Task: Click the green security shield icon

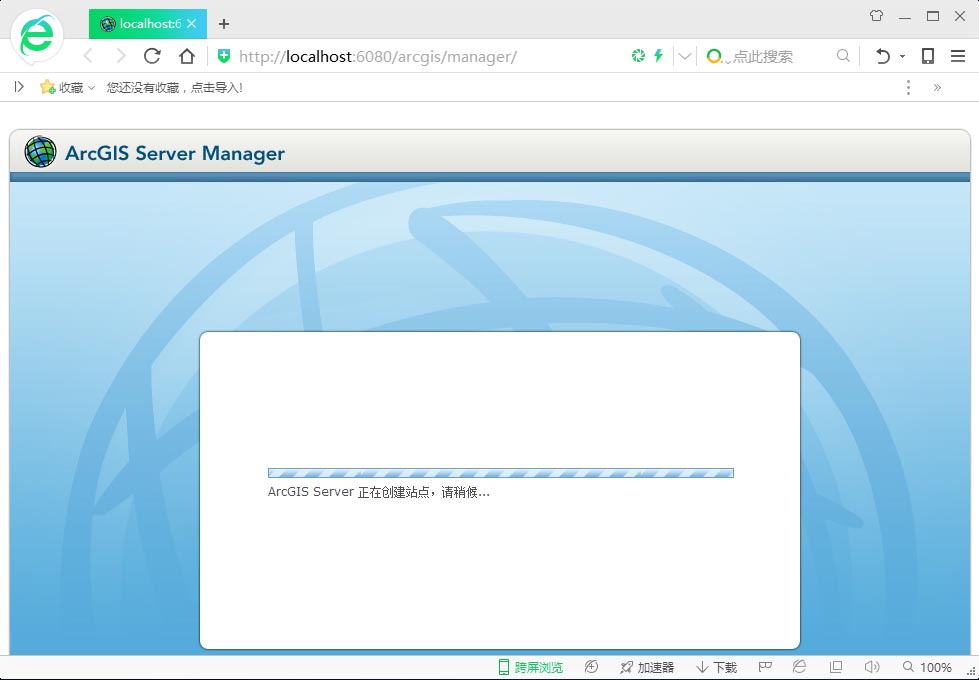Action: click(x=224, y=56)
